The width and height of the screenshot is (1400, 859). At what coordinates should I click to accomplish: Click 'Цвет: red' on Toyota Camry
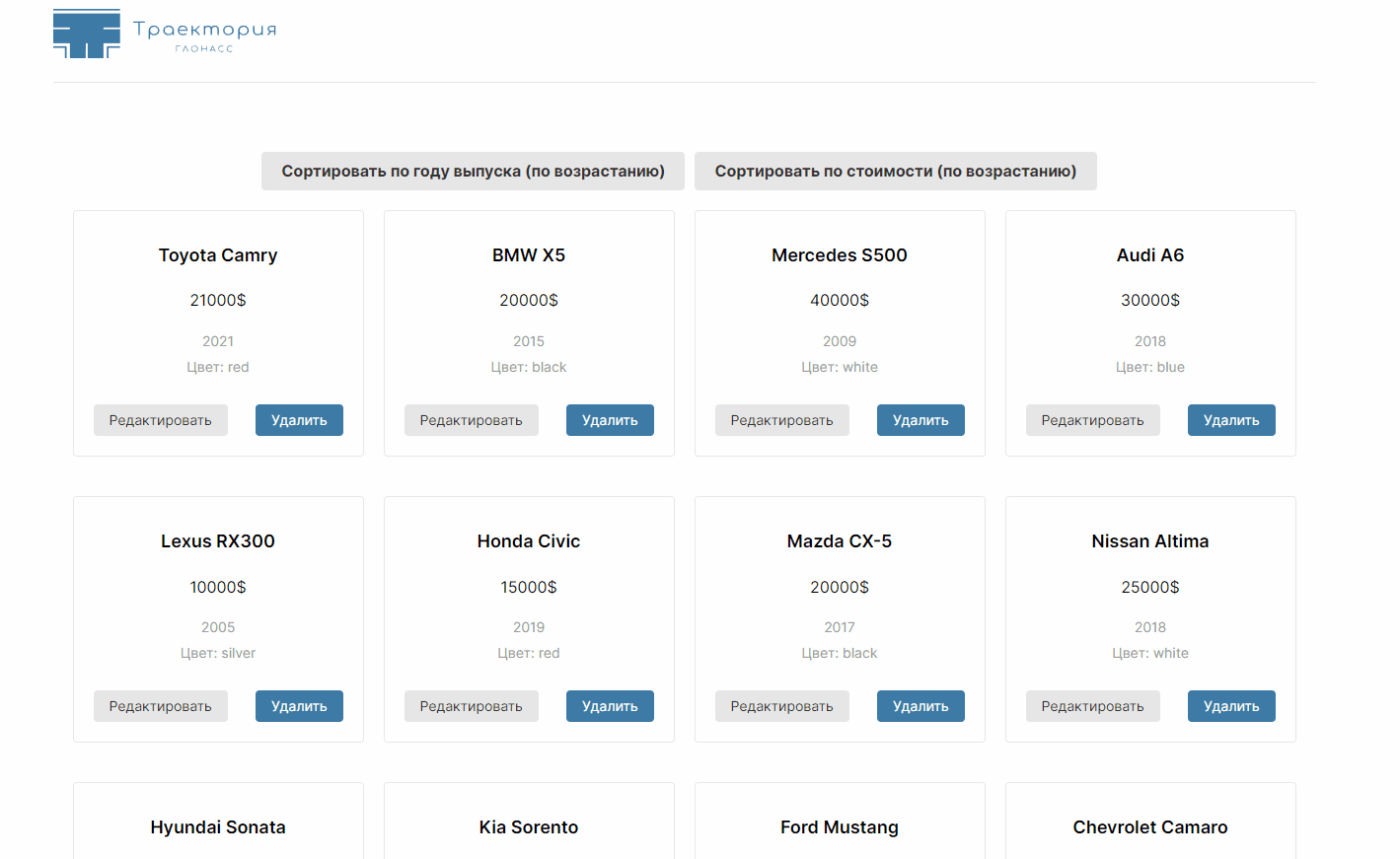[x=218, y=367]
